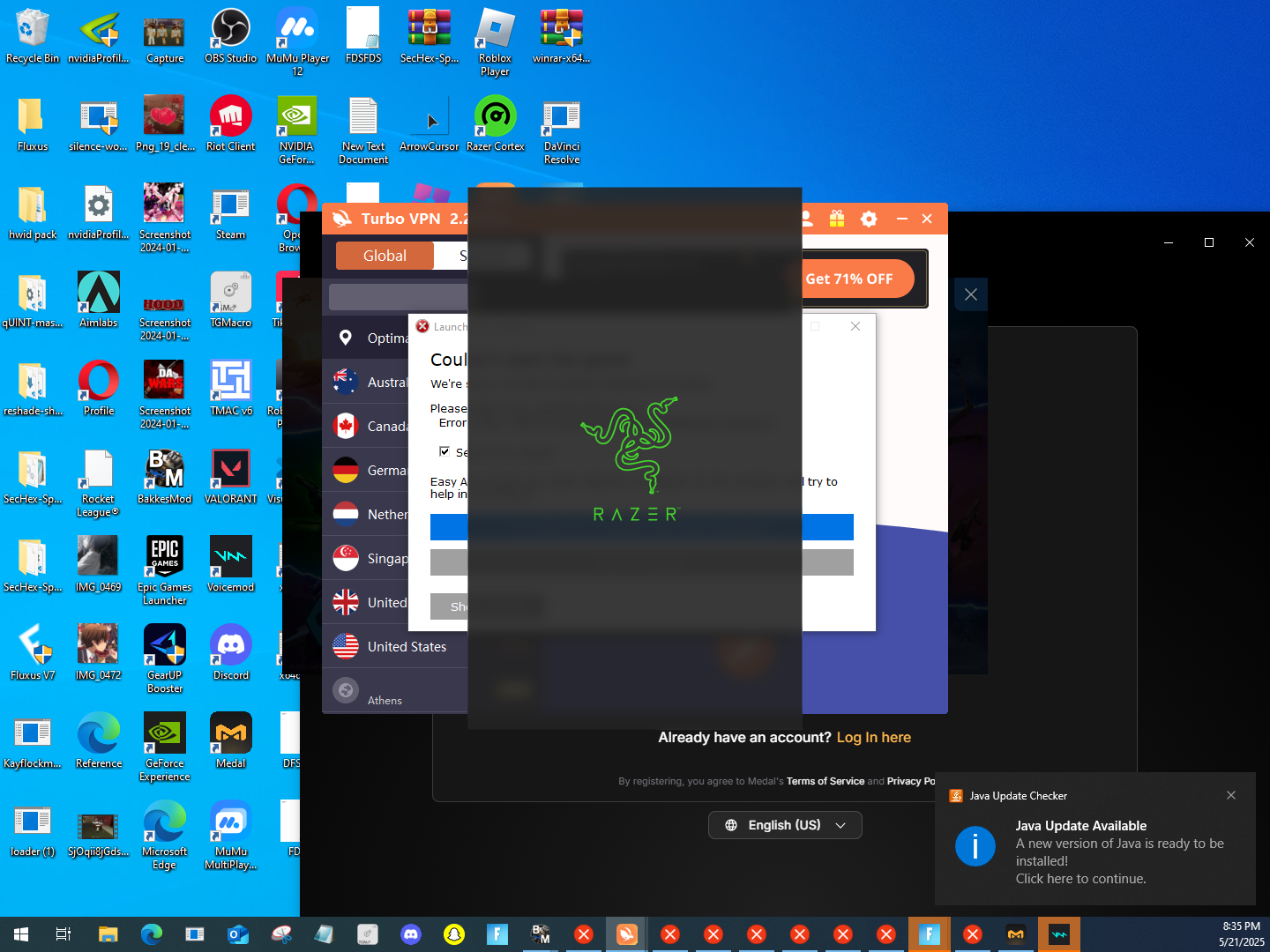Open the English (US) language dropdown
The height and width of the screenshot is (952, 1270).
click(x=785, y=825)
